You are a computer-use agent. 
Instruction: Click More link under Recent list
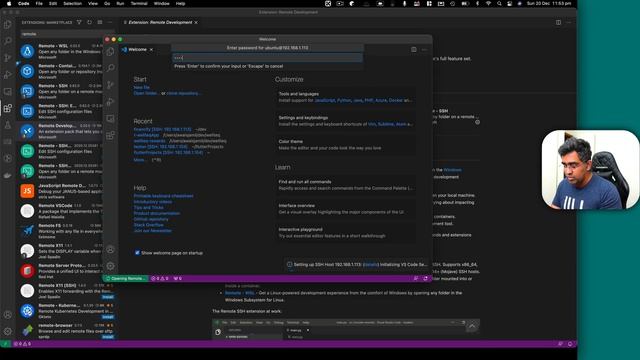click(140, 160)
